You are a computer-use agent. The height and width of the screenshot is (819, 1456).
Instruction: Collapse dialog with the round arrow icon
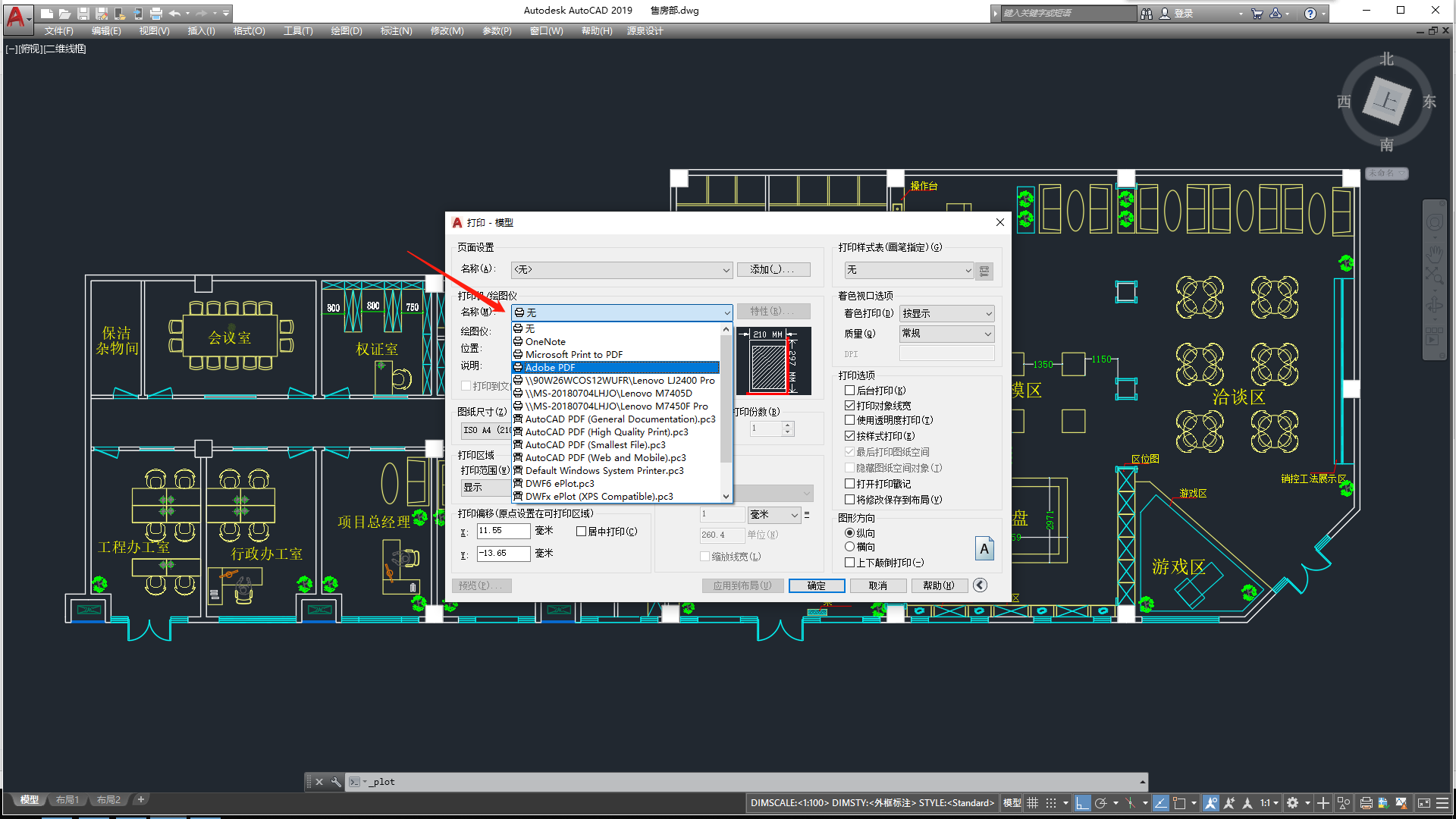tap(980, 585)
